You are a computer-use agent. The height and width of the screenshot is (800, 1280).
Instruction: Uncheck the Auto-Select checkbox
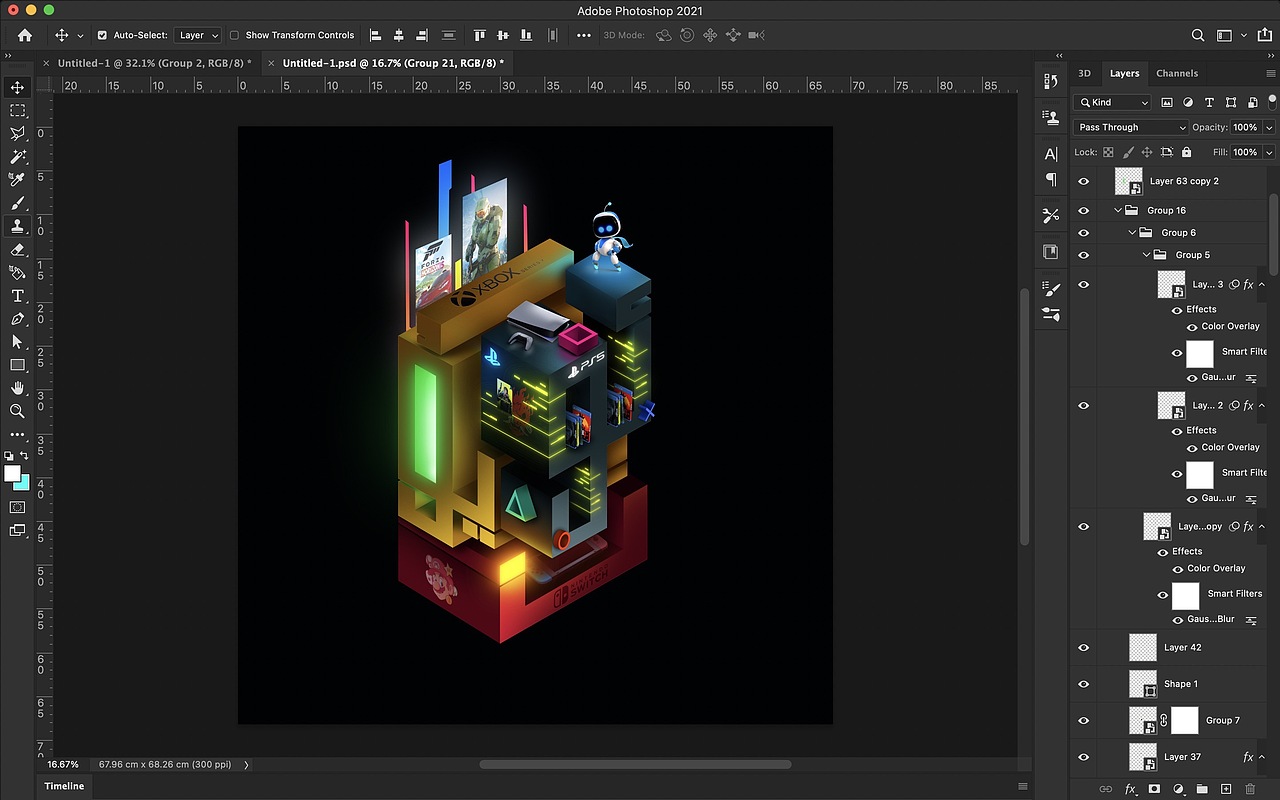102,35
